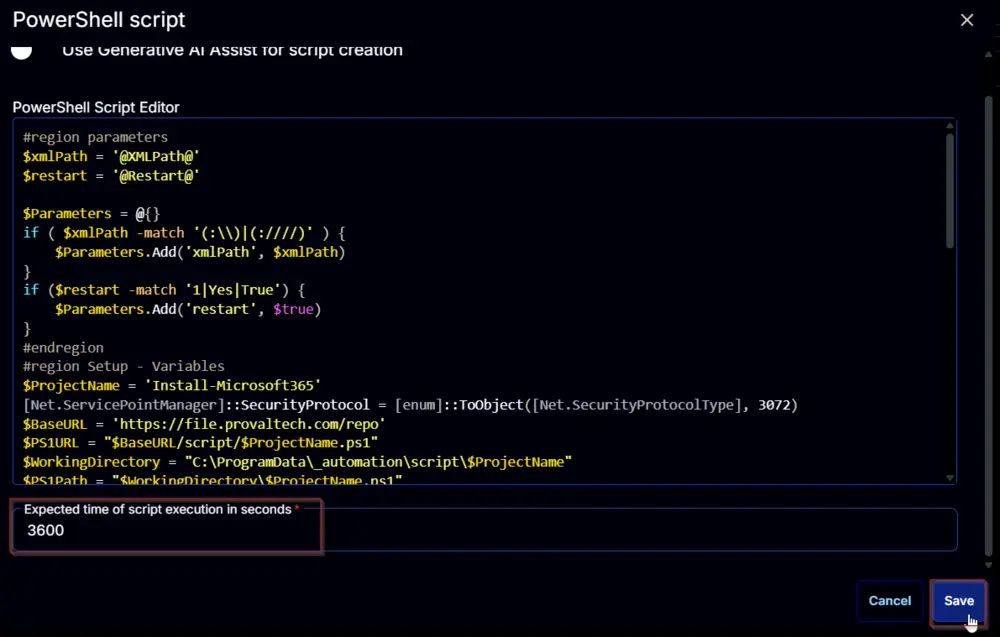Viewport: 1000px width, 637px height.
Task: Click the dialog scroll-up arrow
Action: click(989, 54)
